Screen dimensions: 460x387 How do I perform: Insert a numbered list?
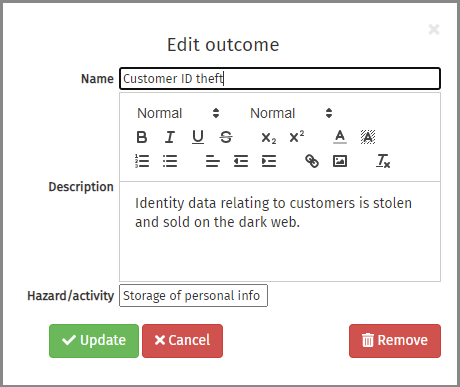click(142, 161)
